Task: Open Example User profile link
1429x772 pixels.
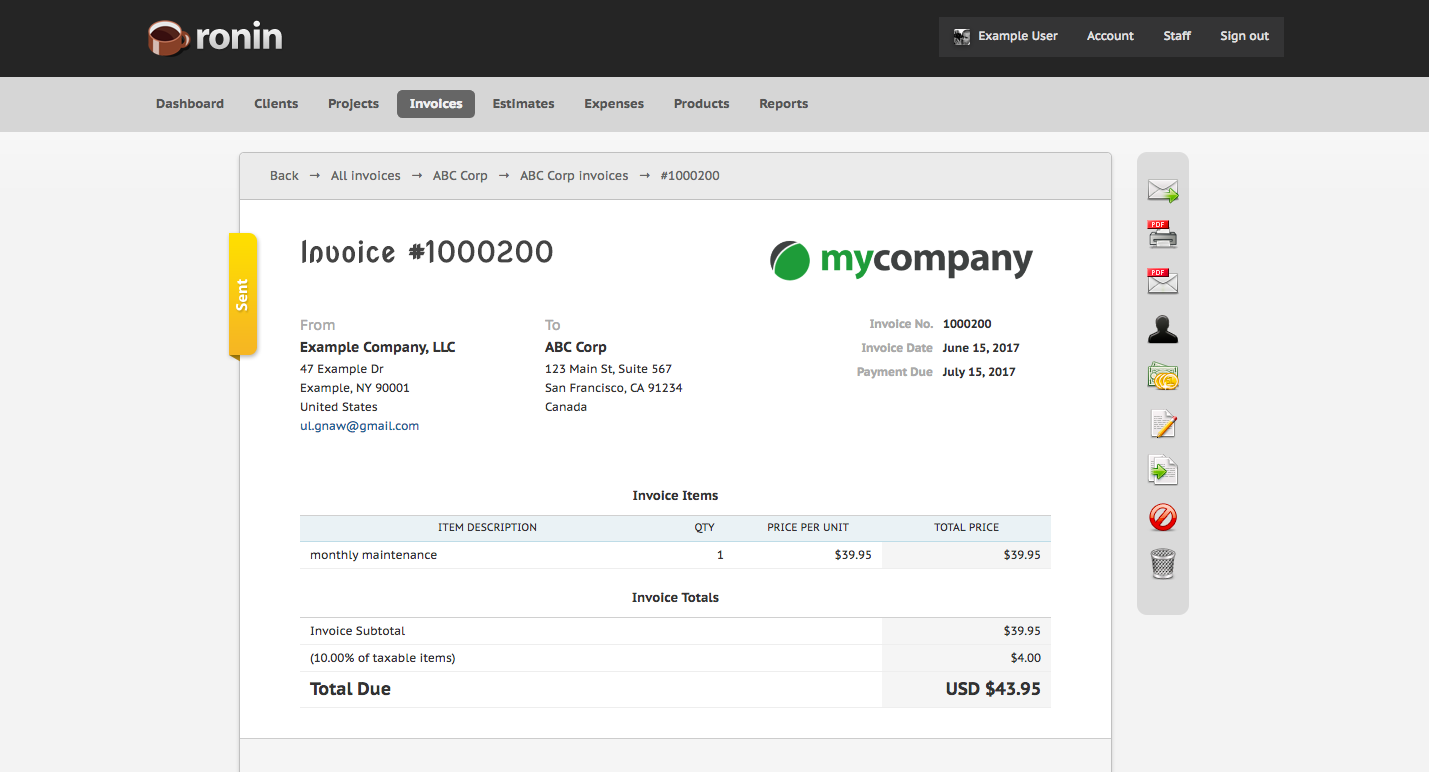Action: [x=1017, y=36]
